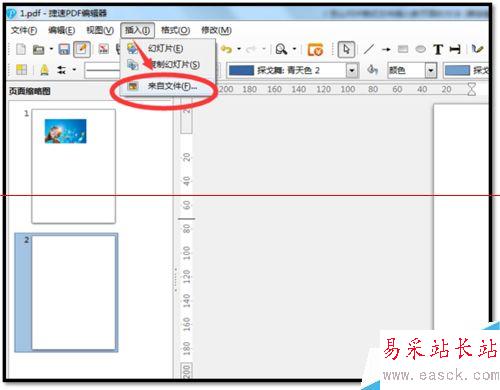Click the orange slide show icon
The height and width of the screenshot is (390, 500).
tap(315, 50)
